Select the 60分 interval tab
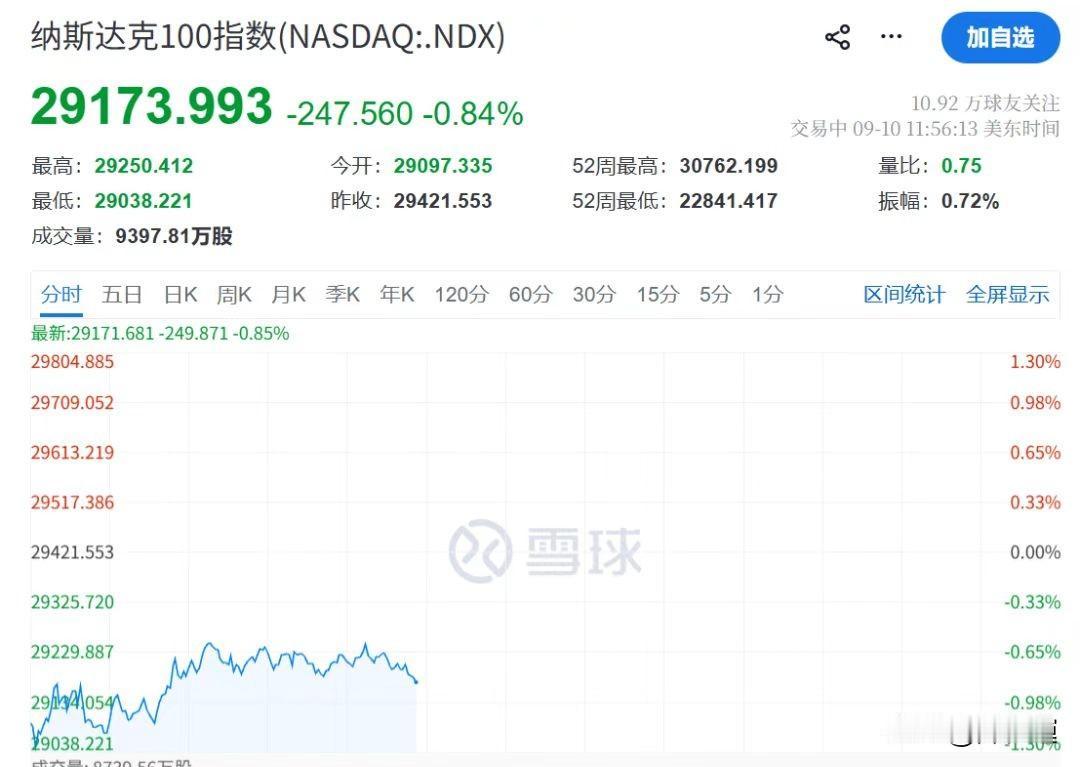1080x767 pixels. coord(530,295)
